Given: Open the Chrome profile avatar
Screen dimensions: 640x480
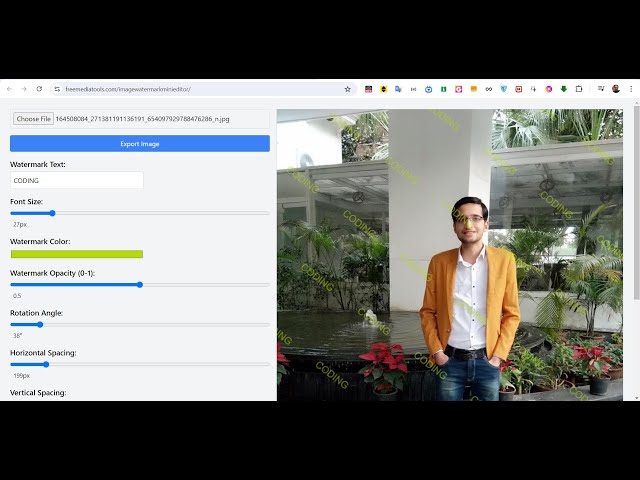Looking at the screenshot, I should click(x=616, y=89).
